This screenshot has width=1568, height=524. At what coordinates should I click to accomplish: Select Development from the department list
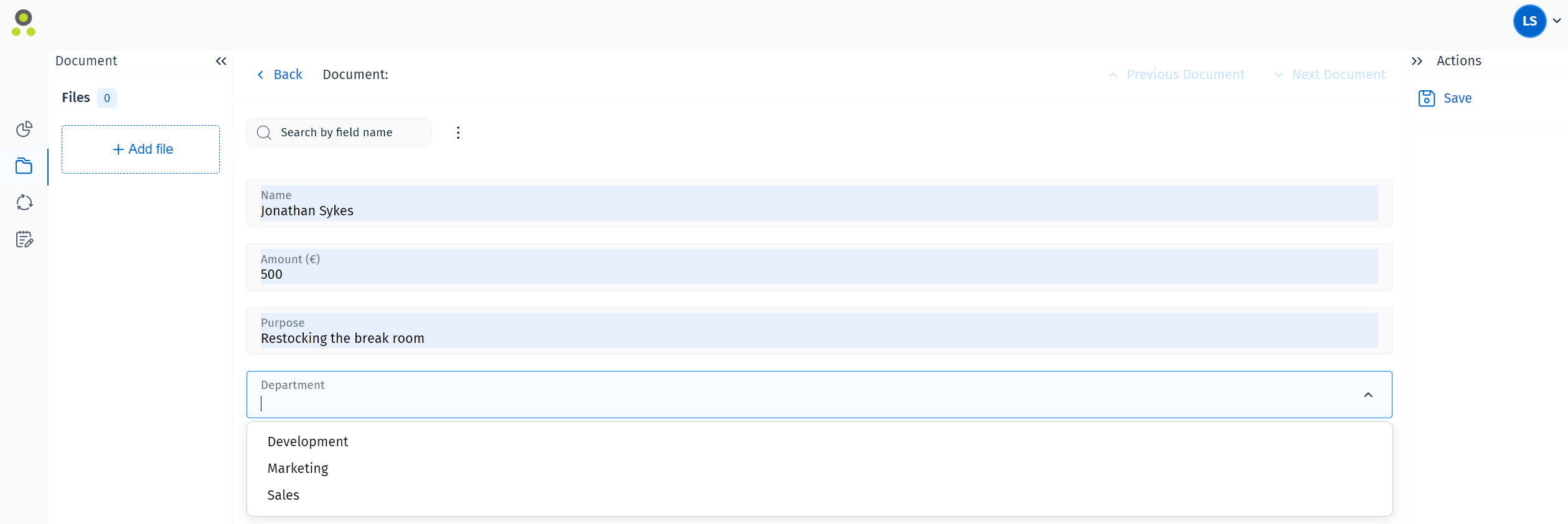[307, 441]
